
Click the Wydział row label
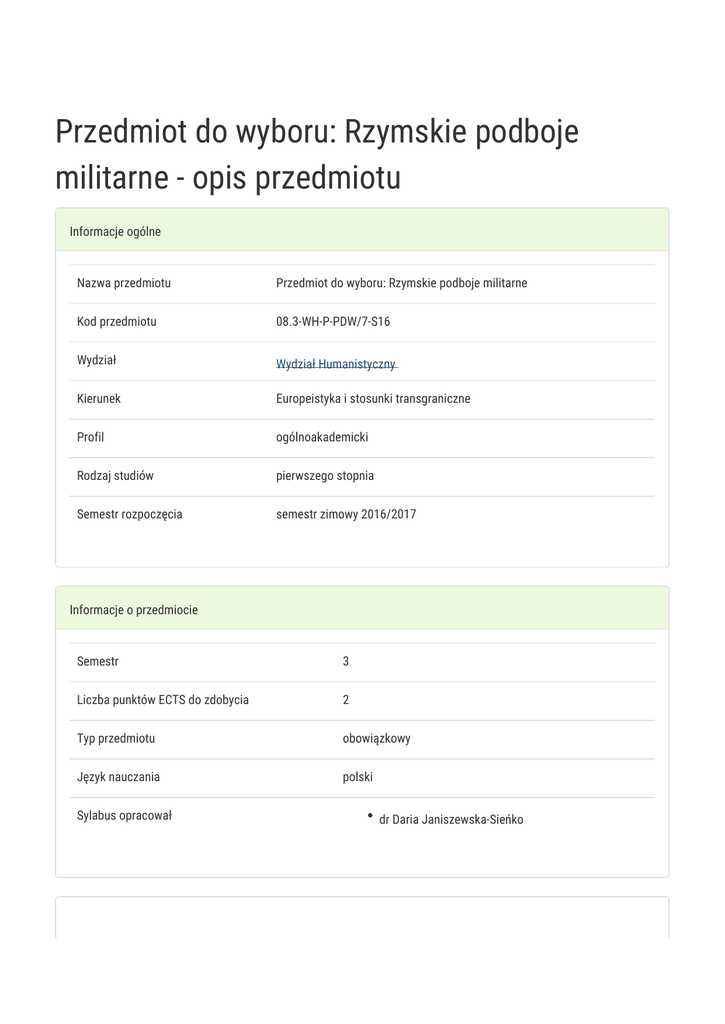click(x=97, y=360)
